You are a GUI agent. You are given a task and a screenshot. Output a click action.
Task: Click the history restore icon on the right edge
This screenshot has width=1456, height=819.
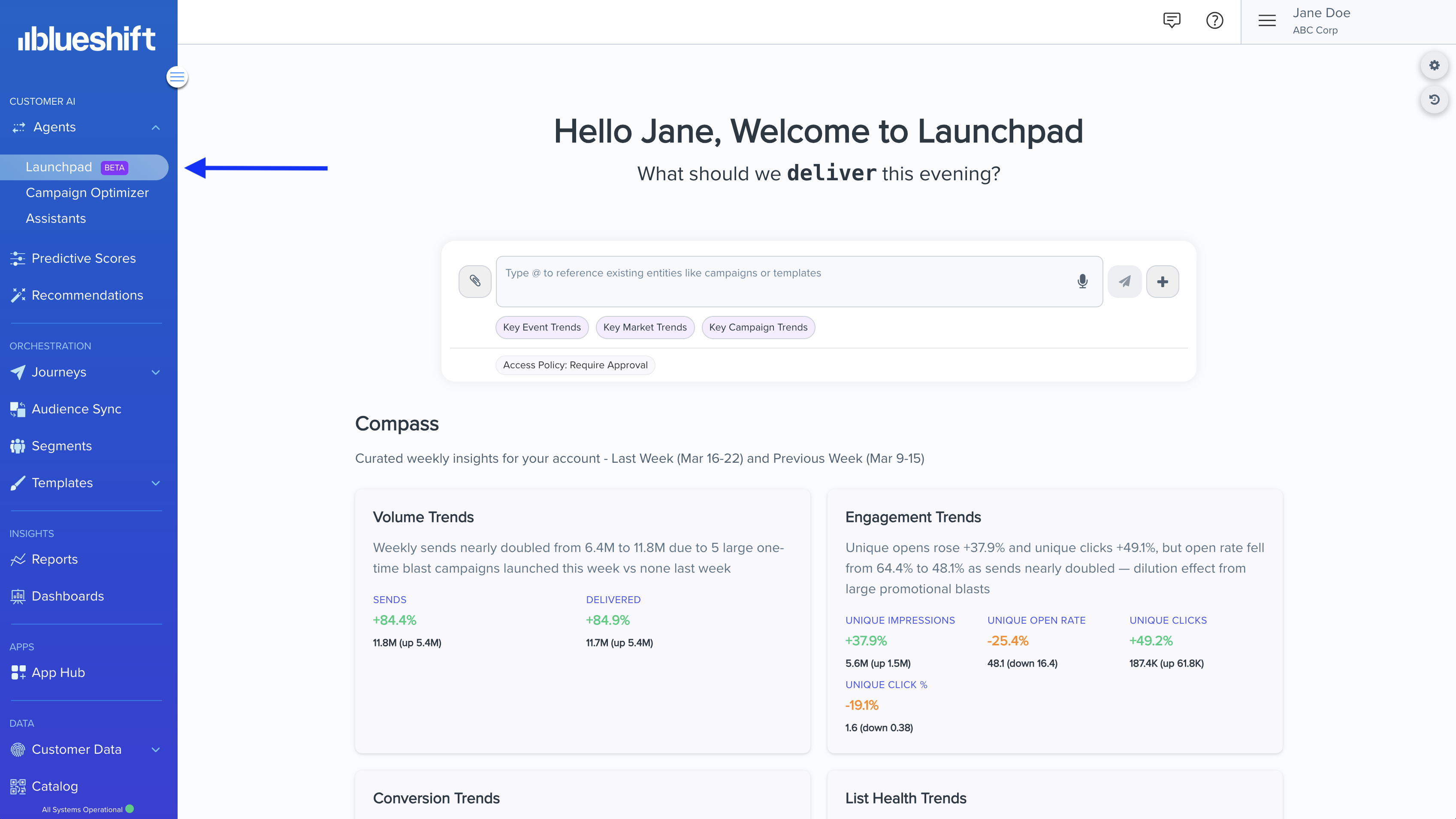[1434, 100]
